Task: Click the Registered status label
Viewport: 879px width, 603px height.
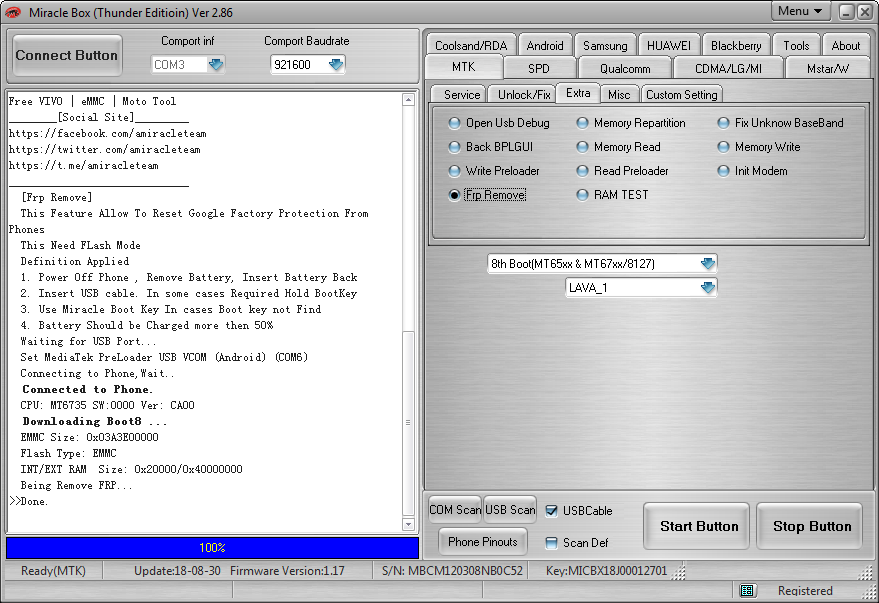Action: [x=805, y=591]
